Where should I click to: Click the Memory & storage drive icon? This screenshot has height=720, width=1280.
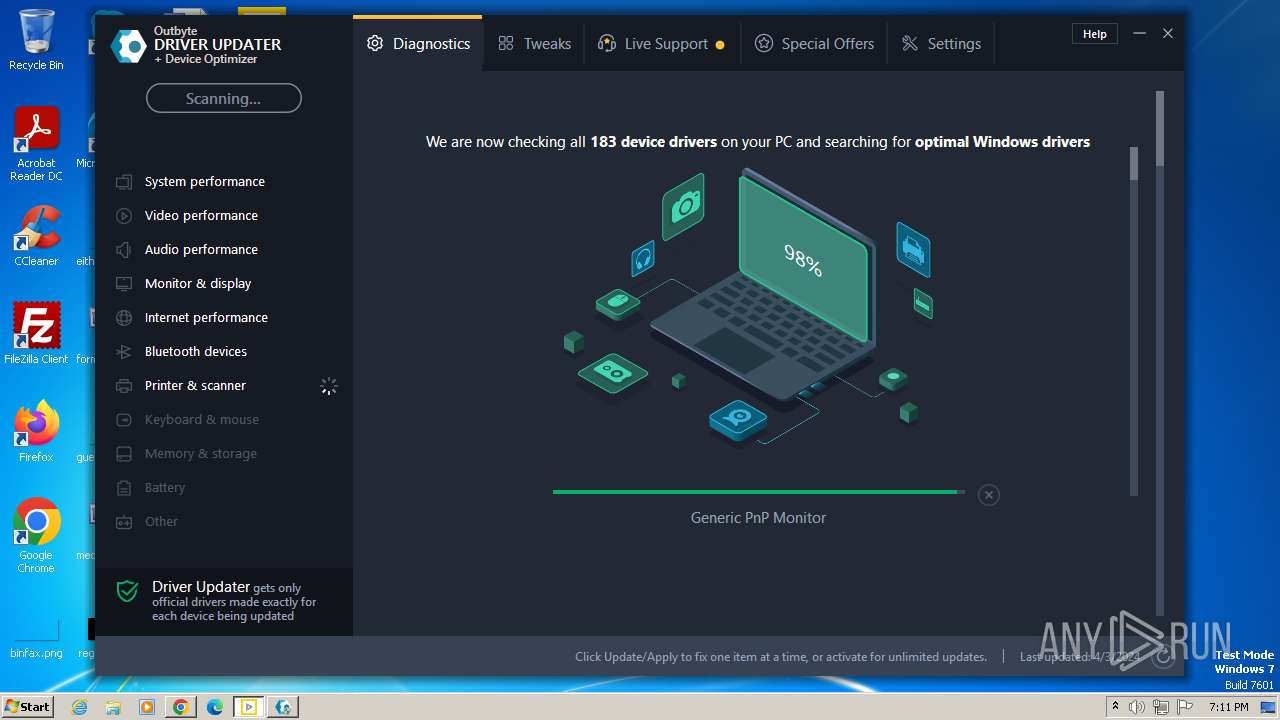coord(124,454)
